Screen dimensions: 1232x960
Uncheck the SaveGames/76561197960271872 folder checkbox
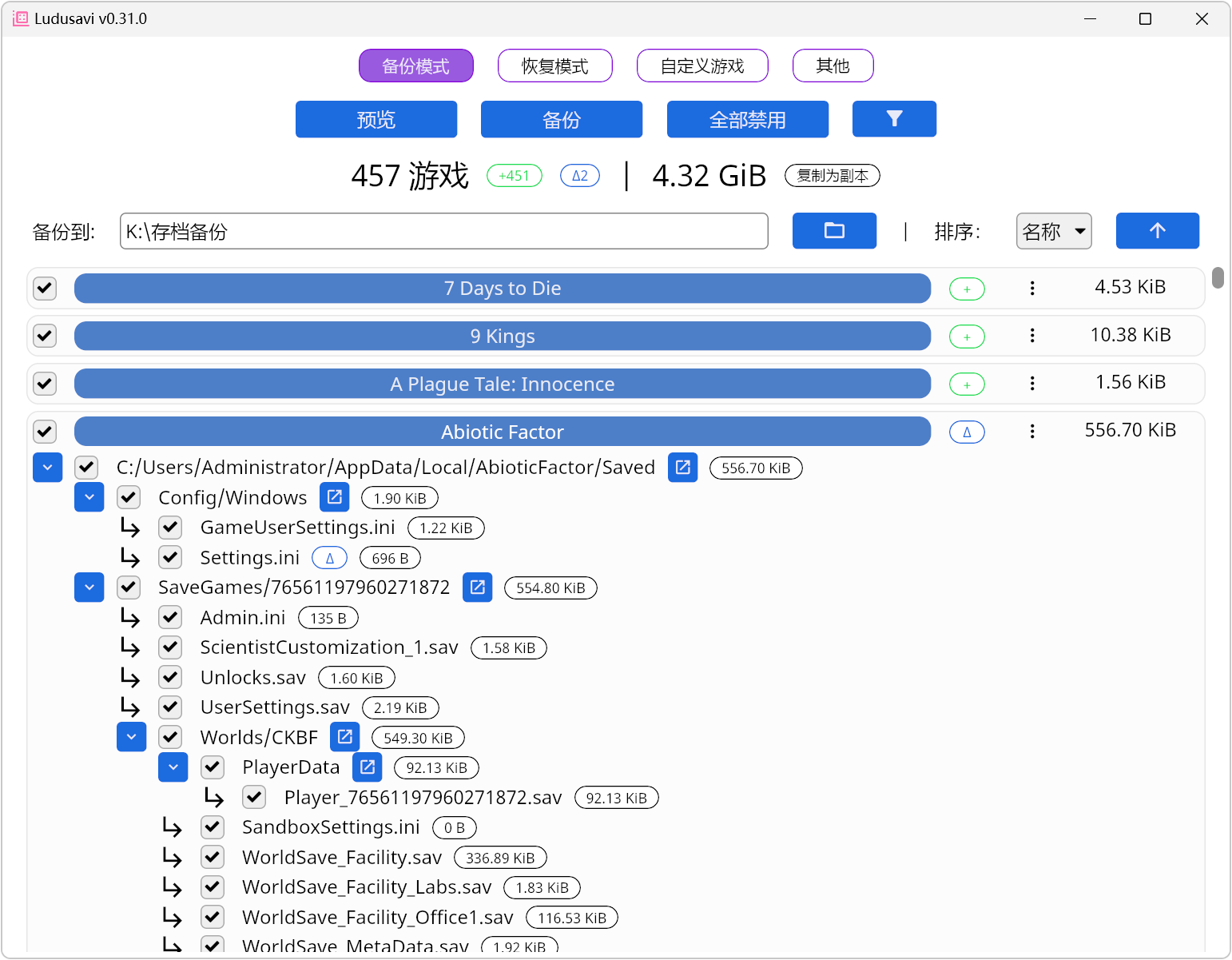pyautogui.click(x=129, y=588)
